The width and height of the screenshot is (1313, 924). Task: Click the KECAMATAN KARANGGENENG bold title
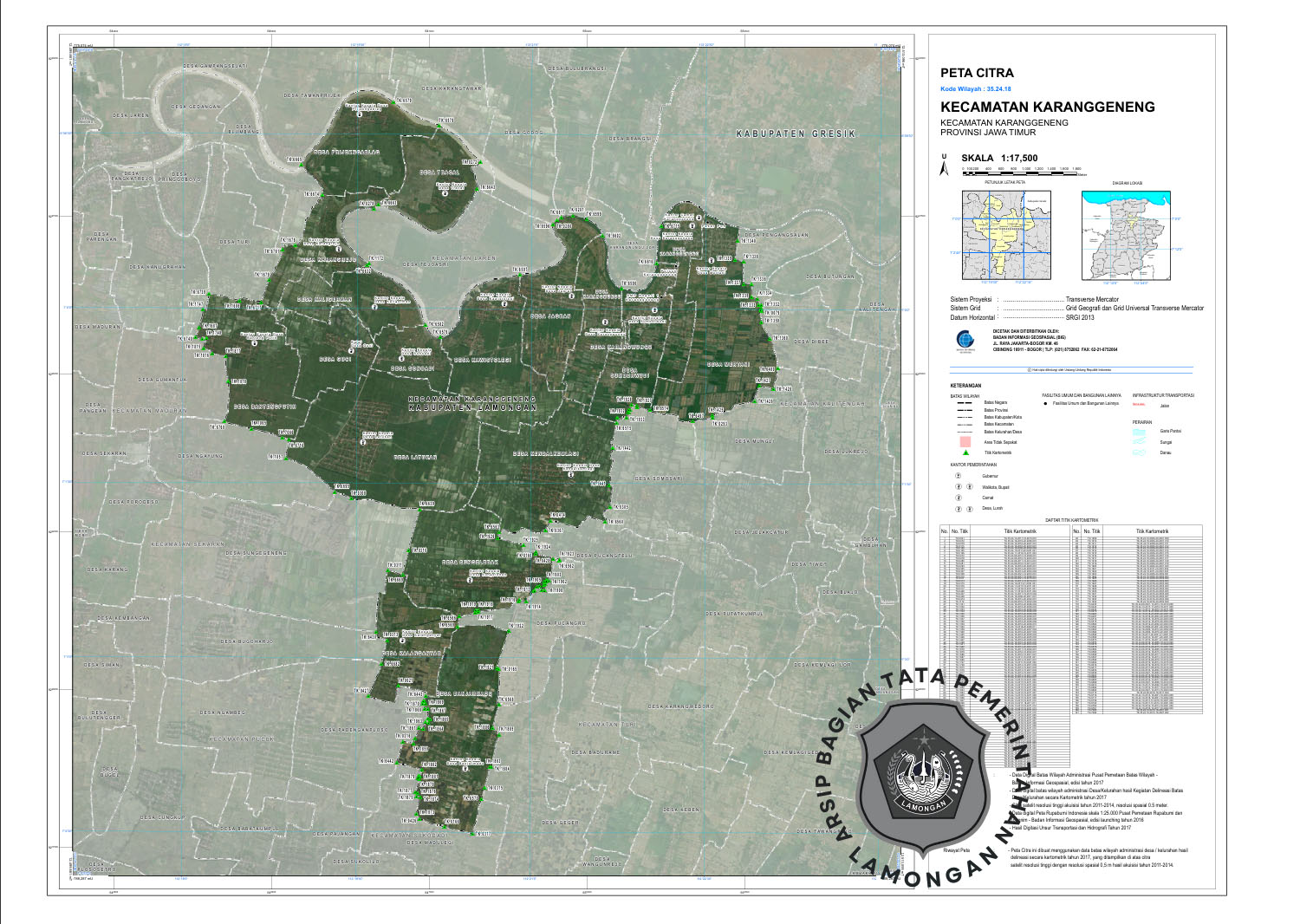click(x=1047, y=107)
